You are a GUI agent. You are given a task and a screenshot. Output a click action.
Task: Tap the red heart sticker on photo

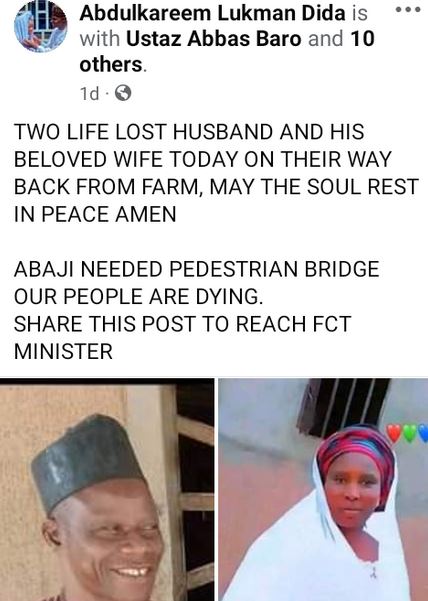[x=393, y=432]
